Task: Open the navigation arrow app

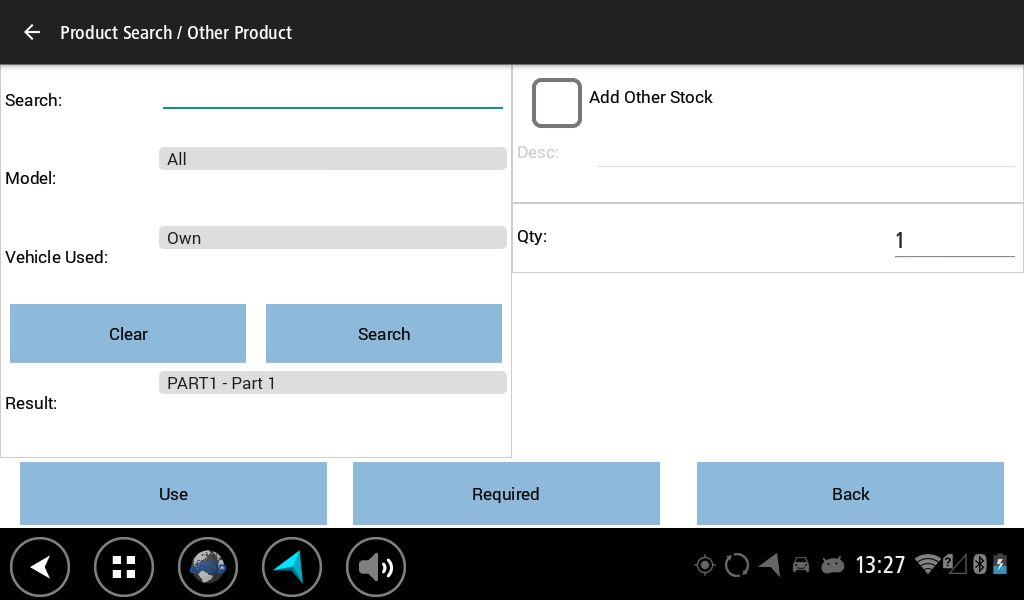Action: coord(291,567)
